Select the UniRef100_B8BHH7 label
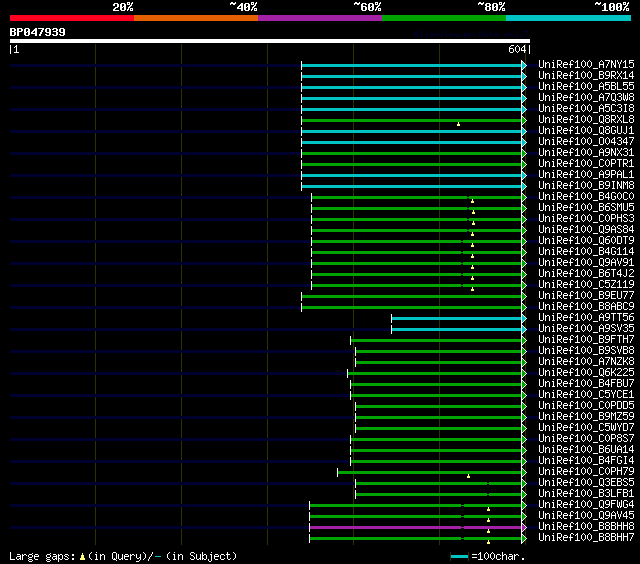 point(586,538)
